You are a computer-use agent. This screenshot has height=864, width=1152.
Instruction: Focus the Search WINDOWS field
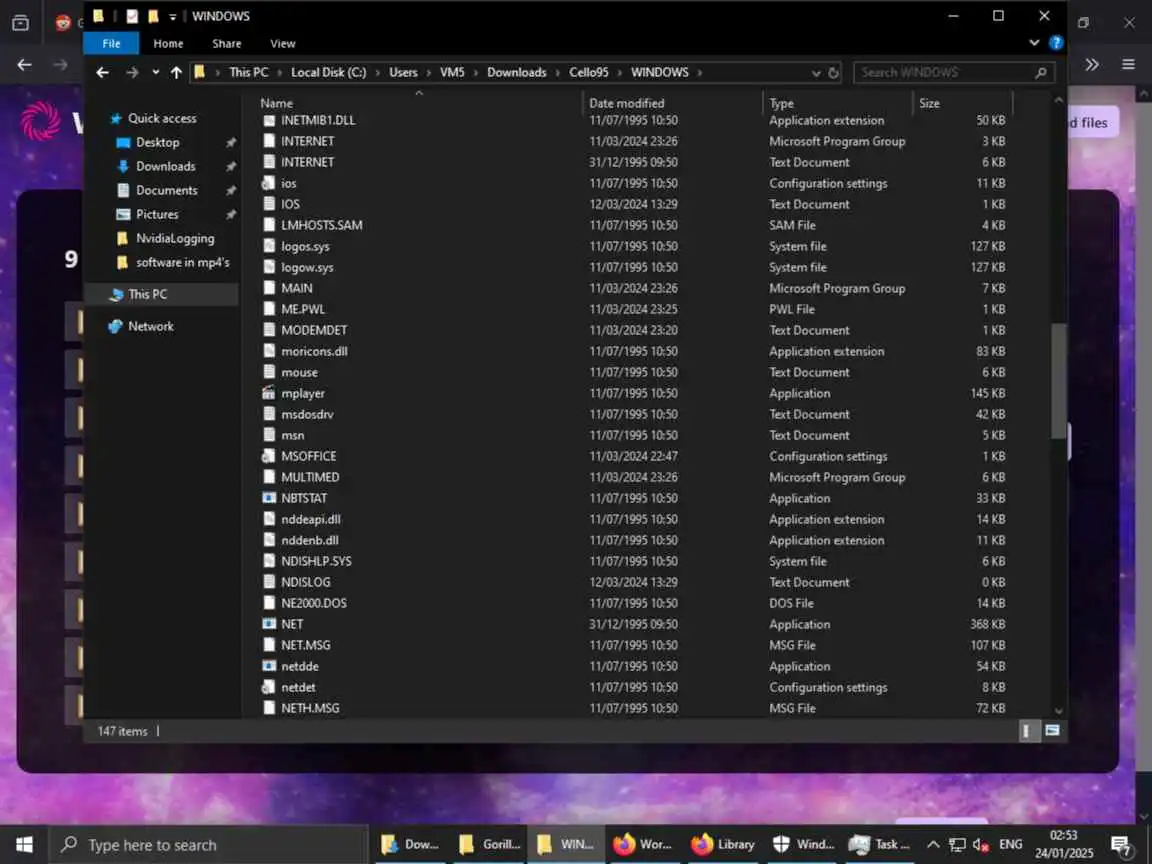tap(954, 73)
